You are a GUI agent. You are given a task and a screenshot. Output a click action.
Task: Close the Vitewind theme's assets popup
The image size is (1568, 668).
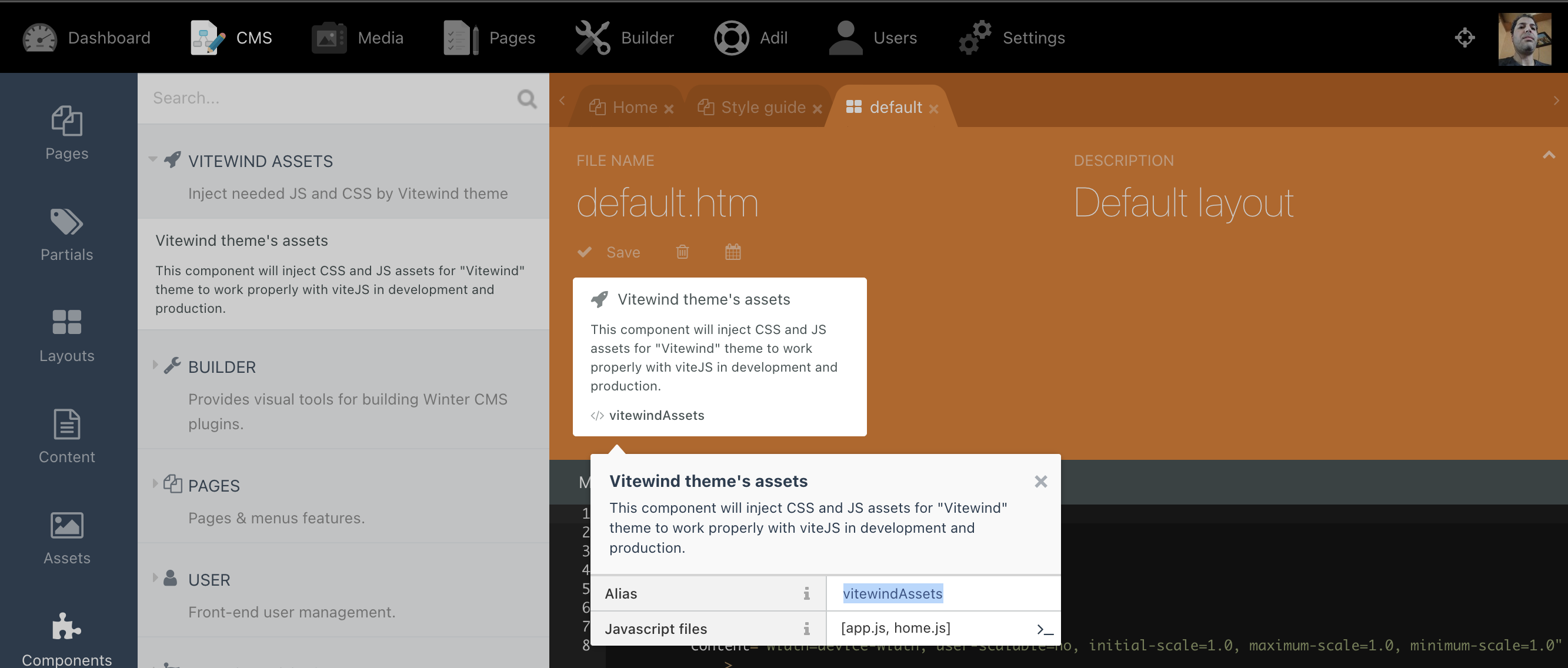(1040, 482)
